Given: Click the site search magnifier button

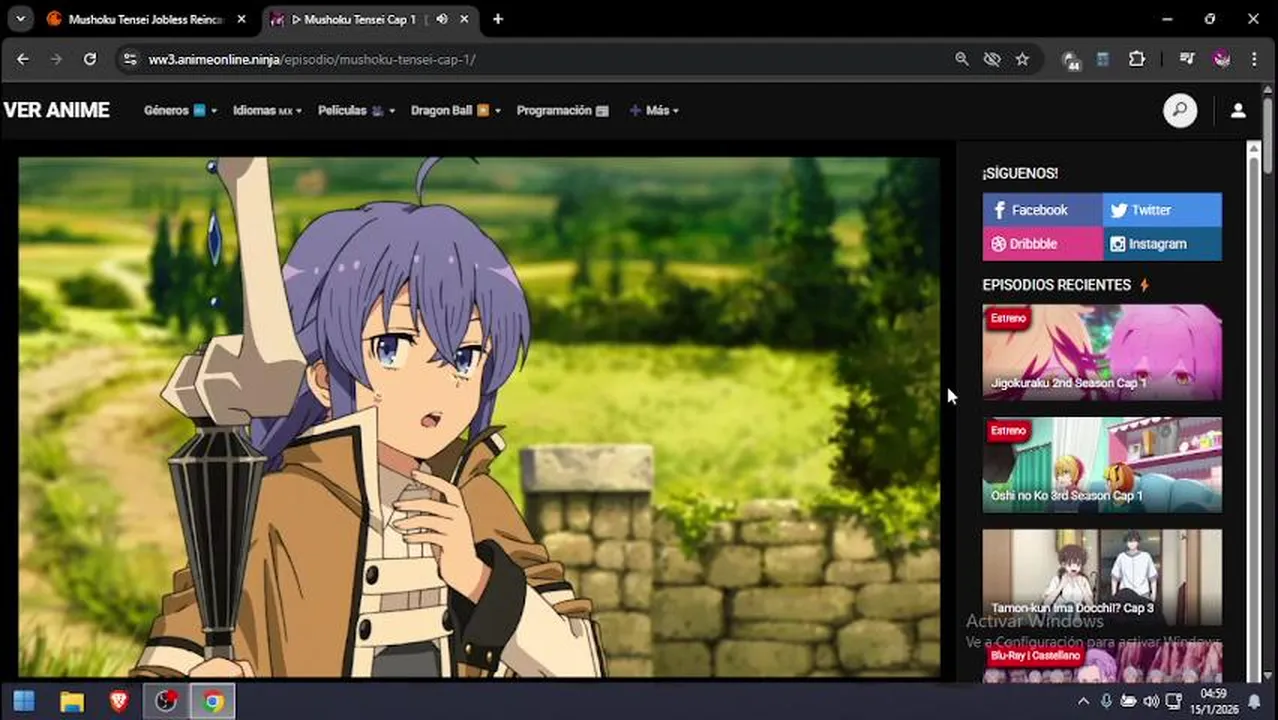Looking at the screenshot, I should click(1180, 110).
